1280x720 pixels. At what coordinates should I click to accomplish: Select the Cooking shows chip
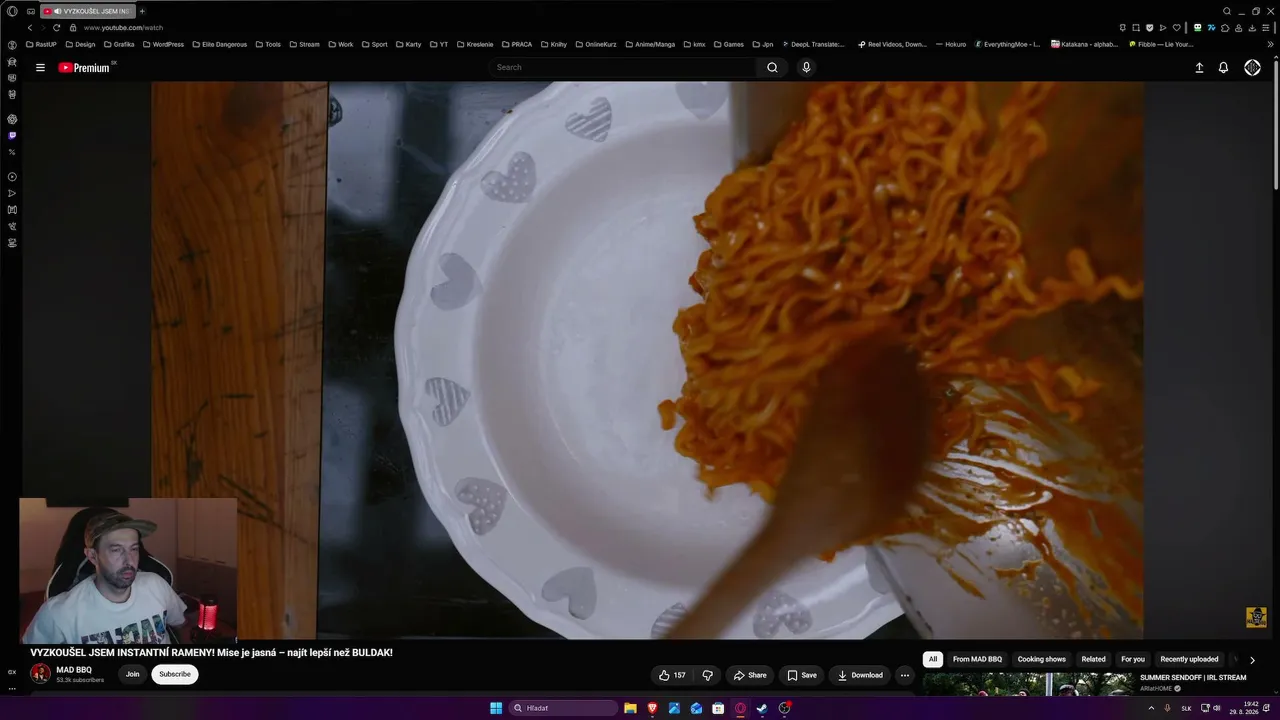(1042, 660)
